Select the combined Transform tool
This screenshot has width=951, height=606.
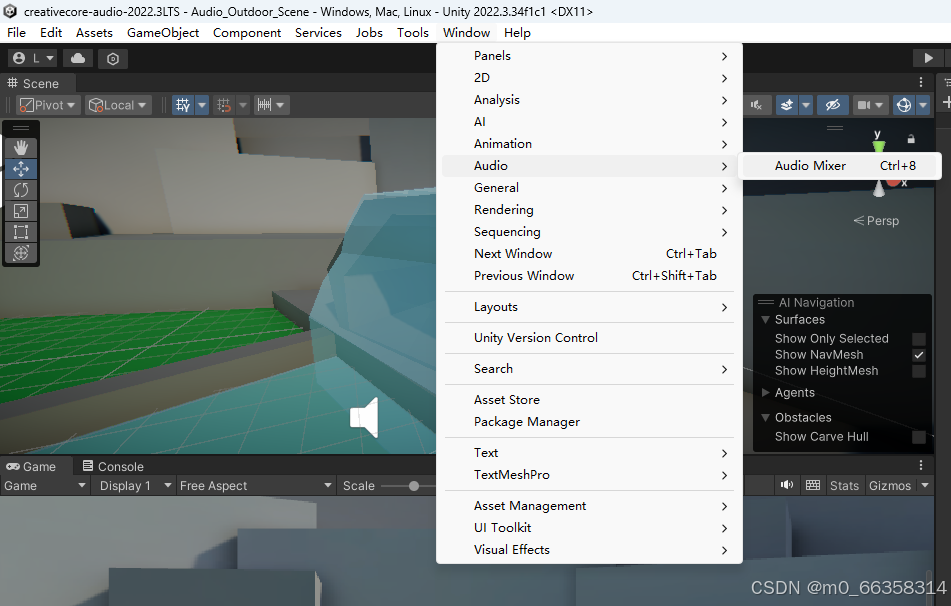pos(21,253)
